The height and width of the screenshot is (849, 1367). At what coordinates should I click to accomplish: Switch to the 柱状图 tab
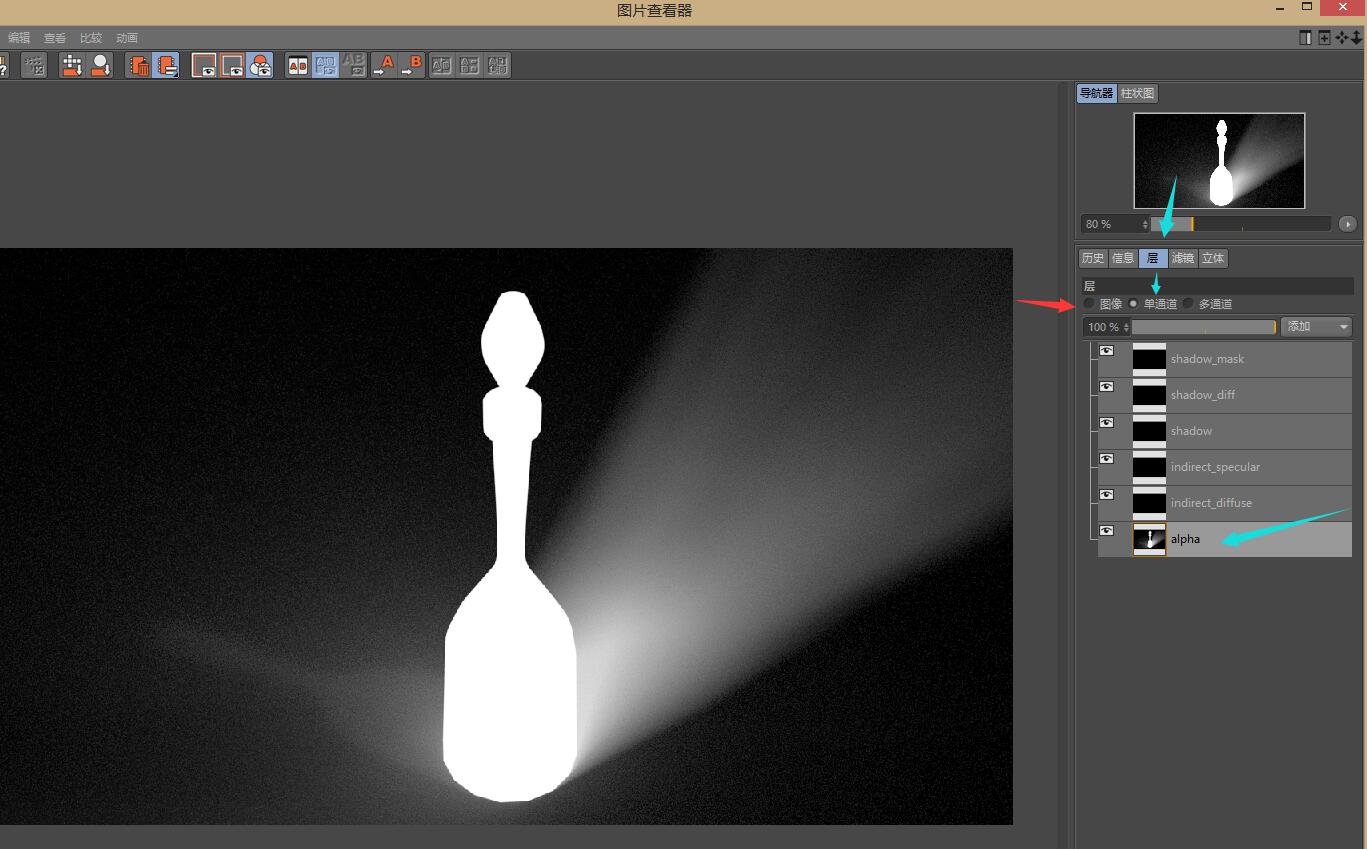pos(1137,93)
